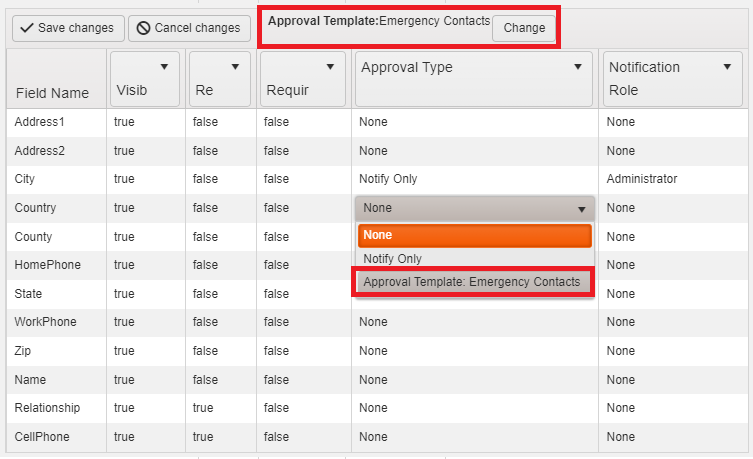Screen dimensions: 753x459
Task: Select Notify Only in the dropdown list
Action: pyautogui.click(x=474, y=259)
